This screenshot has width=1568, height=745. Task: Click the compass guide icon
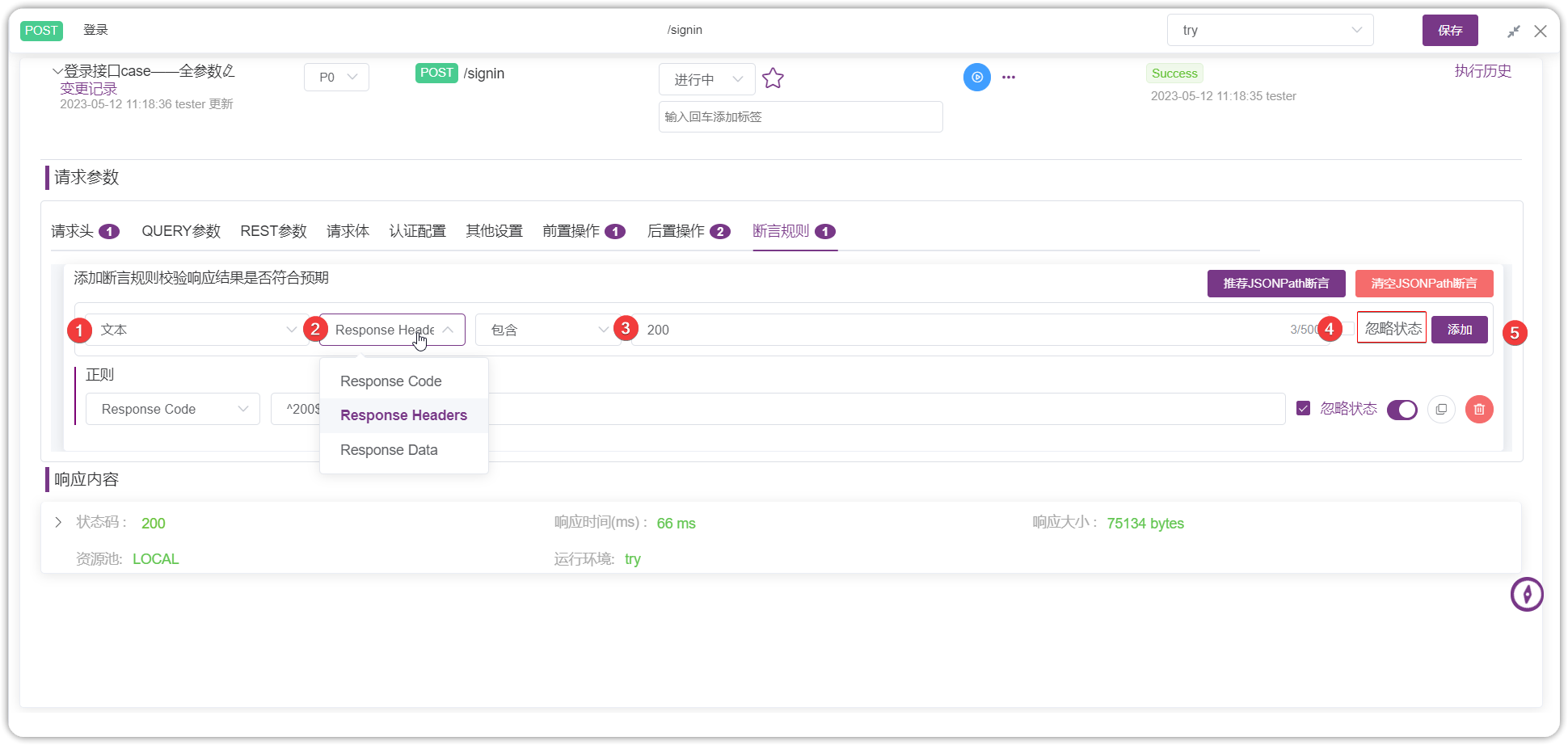click(1527, 595)
